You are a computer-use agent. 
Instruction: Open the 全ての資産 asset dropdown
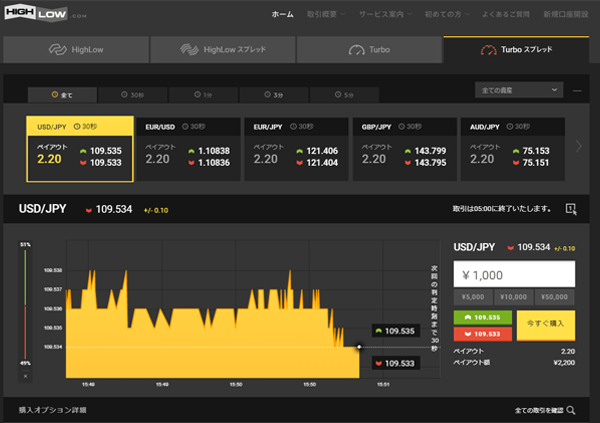[x=519, y=90]
